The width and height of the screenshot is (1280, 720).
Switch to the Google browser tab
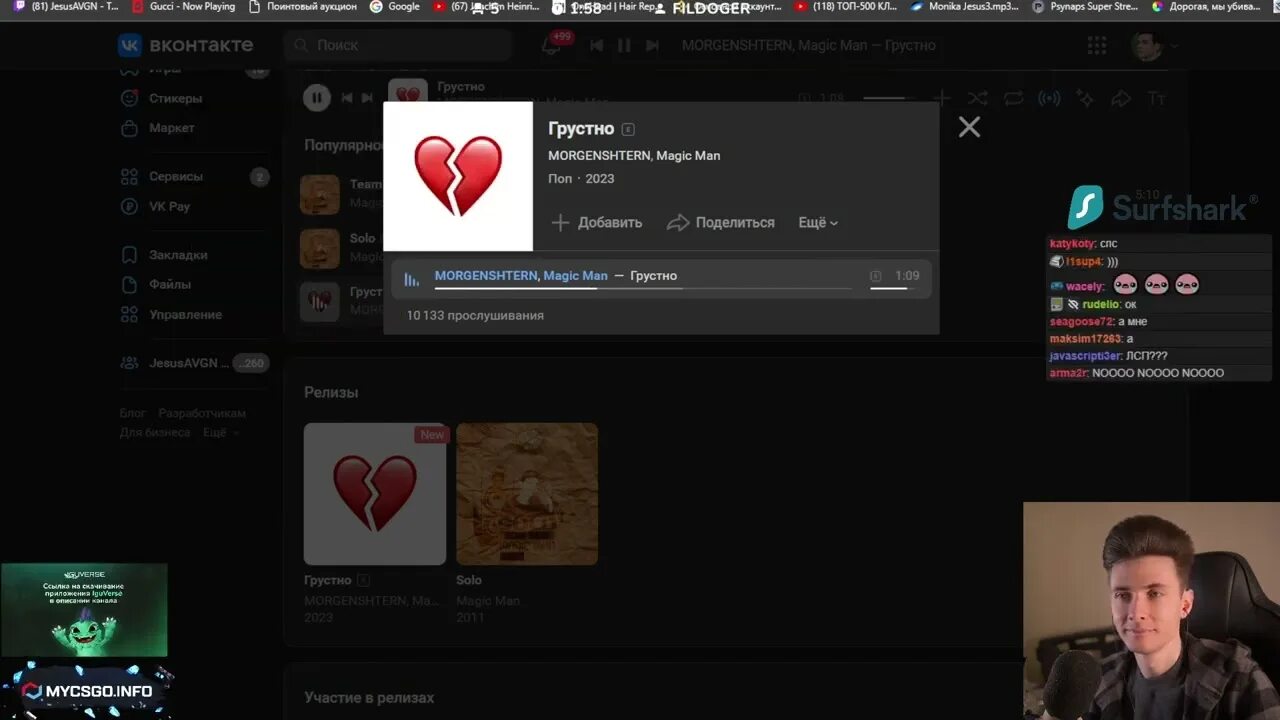(395, 7)
